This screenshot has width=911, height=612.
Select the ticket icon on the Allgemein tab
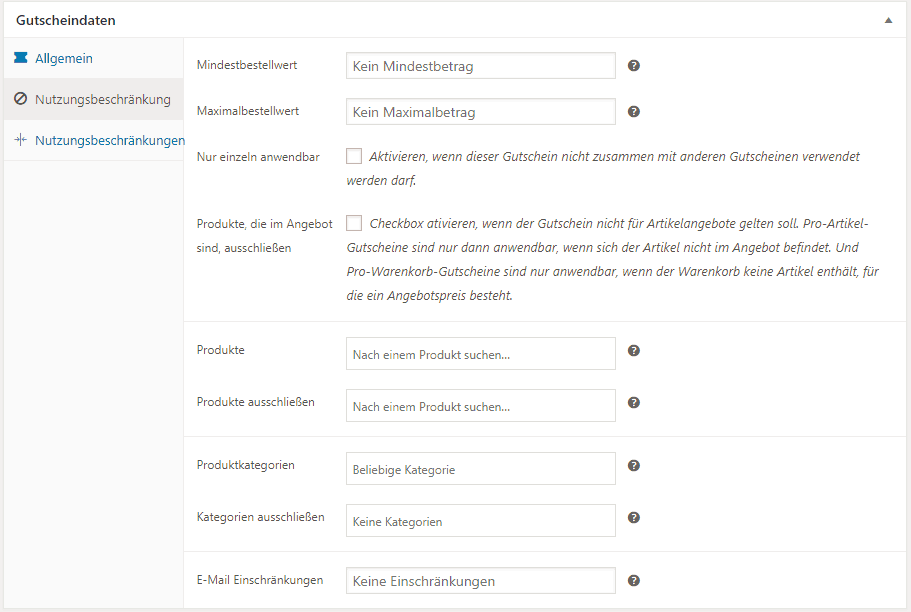coord(21,58)
